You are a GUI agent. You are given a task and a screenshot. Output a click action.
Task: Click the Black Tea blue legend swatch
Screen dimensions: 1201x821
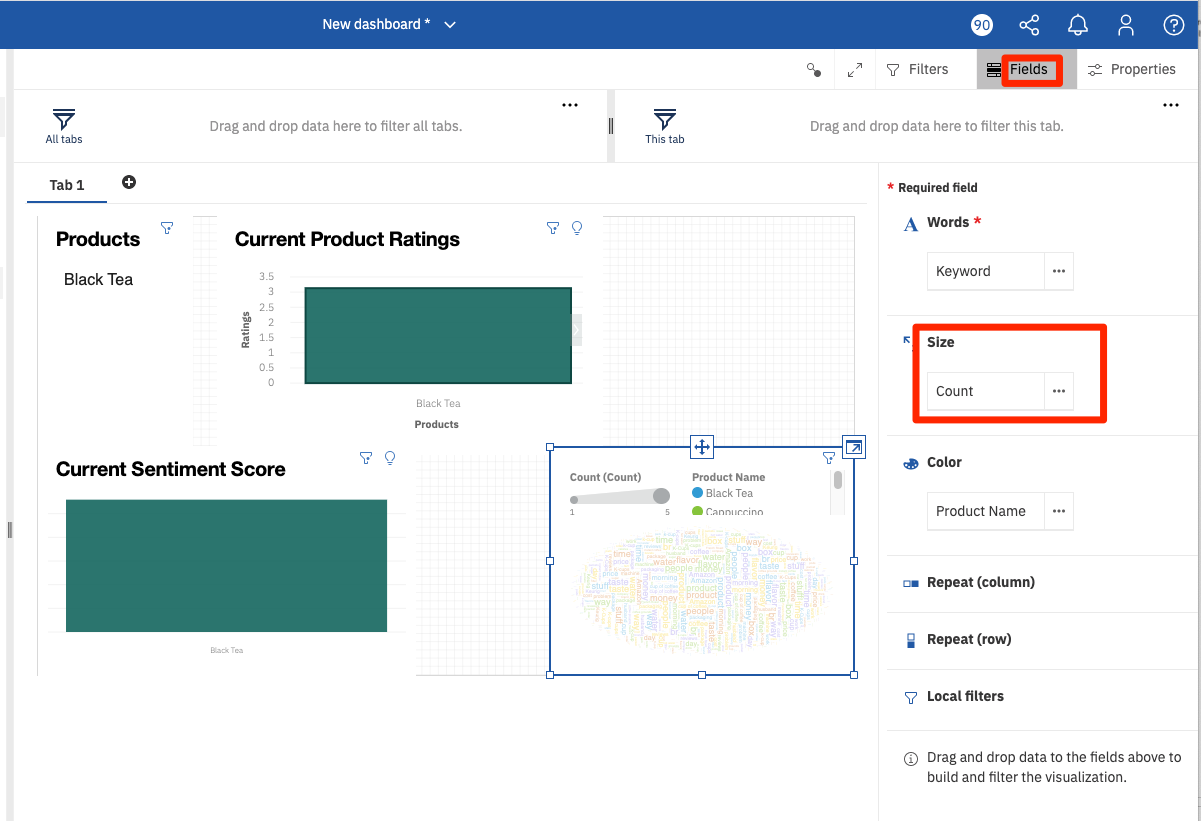698,493
